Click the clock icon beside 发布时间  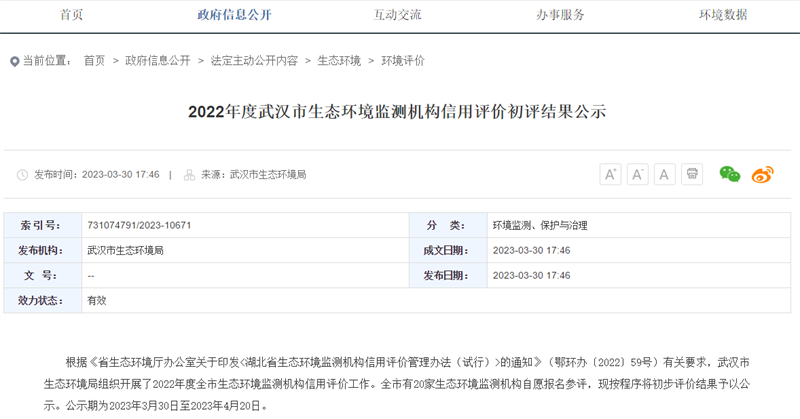22,175
